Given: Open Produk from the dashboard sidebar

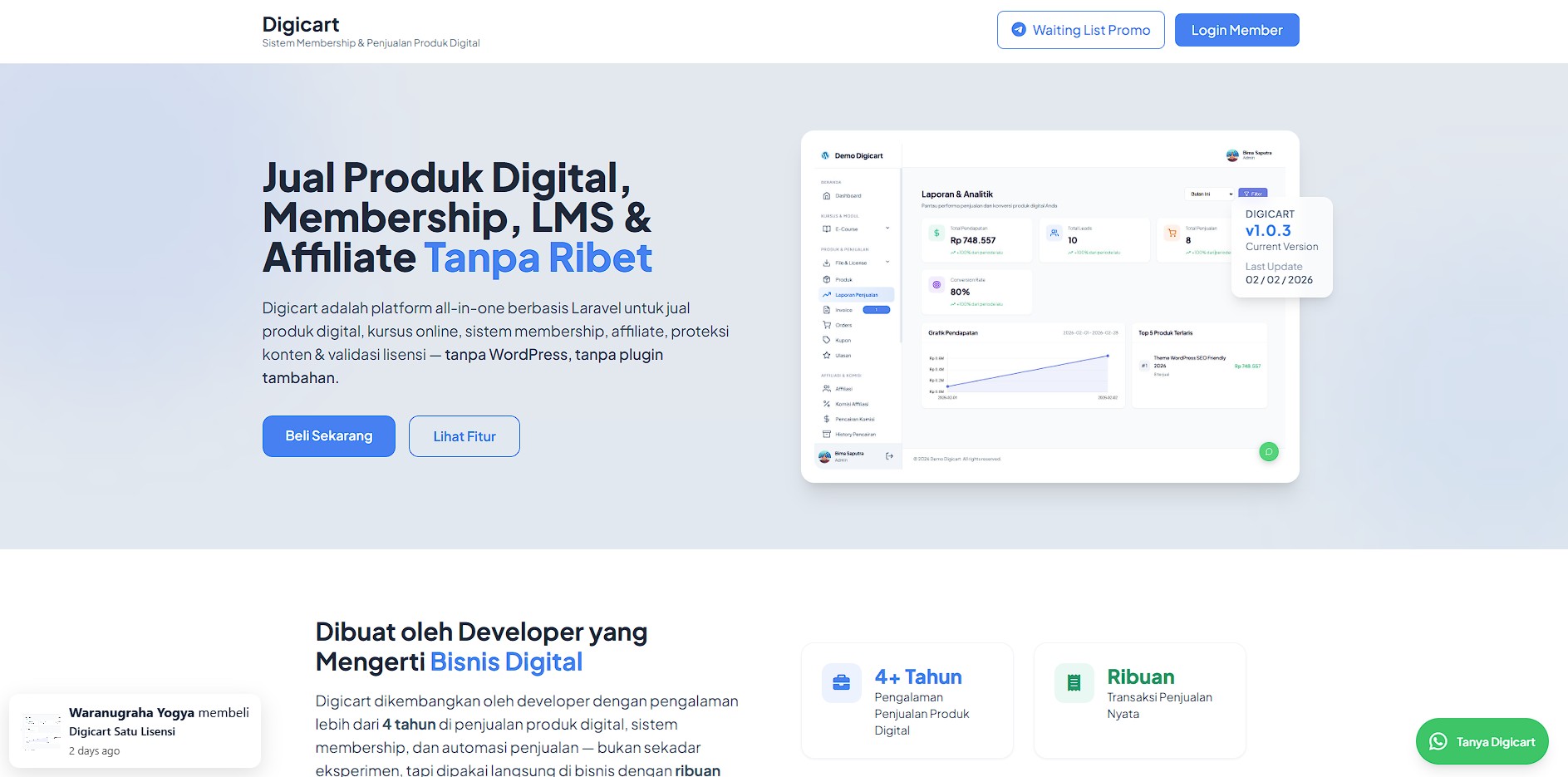Looking at the screenshot, I should pos(843,279).
